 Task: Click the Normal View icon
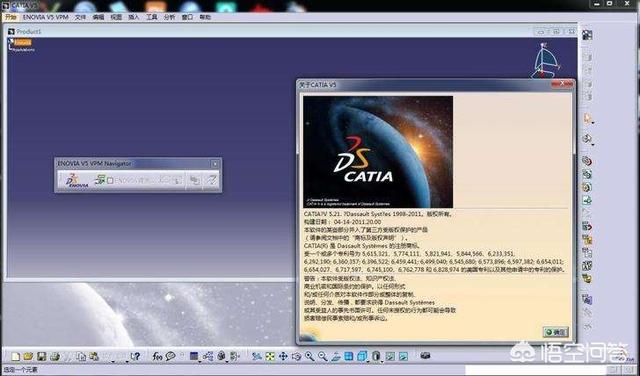(336, 356)
